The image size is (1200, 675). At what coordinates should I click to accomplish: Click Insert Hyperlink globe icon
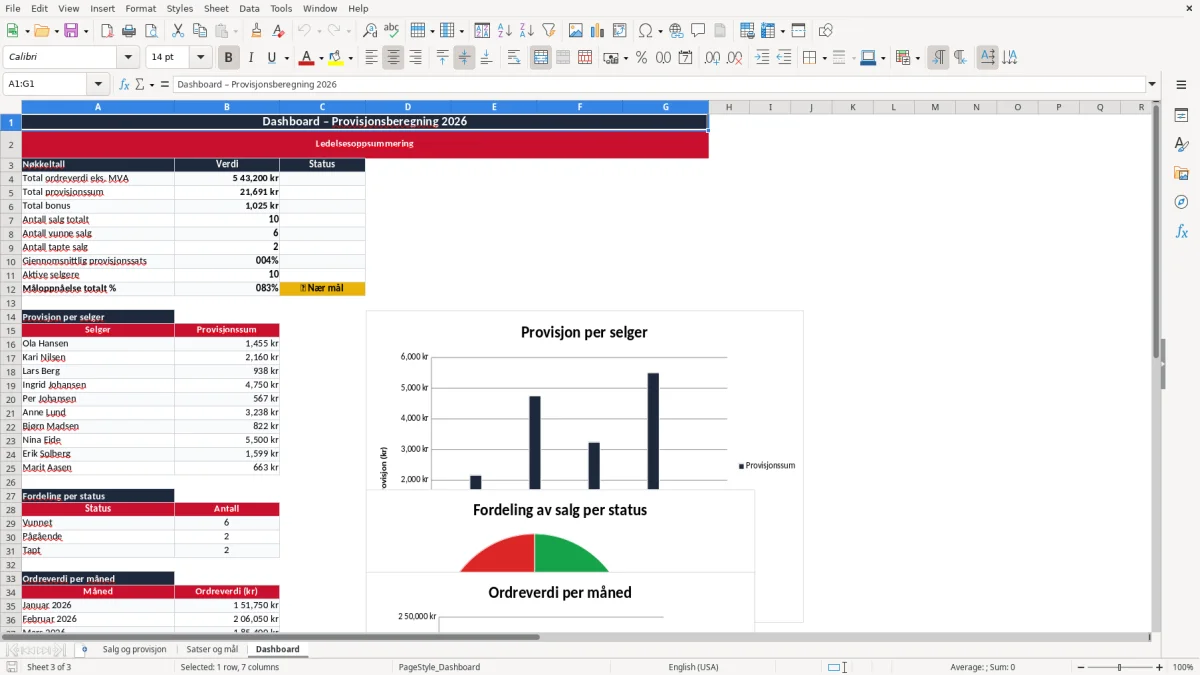pyautogui.click(x=676, y=31)
